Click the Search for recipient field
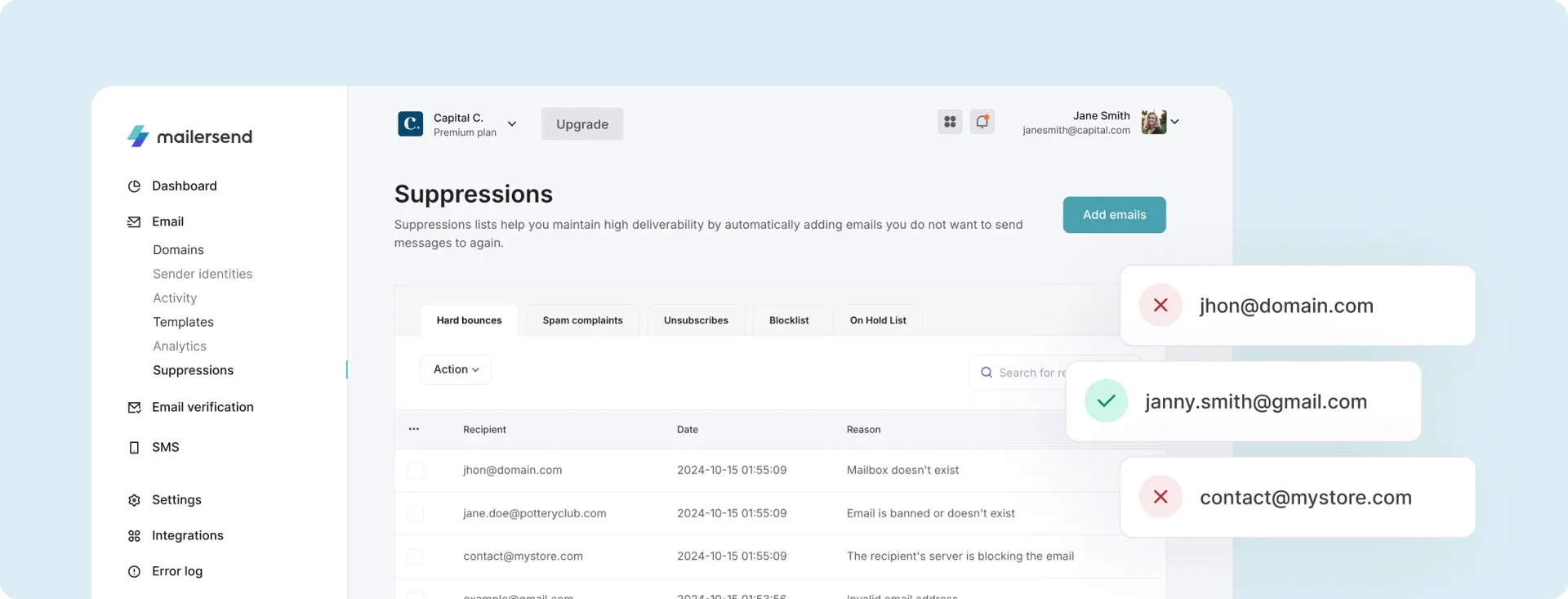This screenshot has width=1568, height=599. coord(1018,373)
